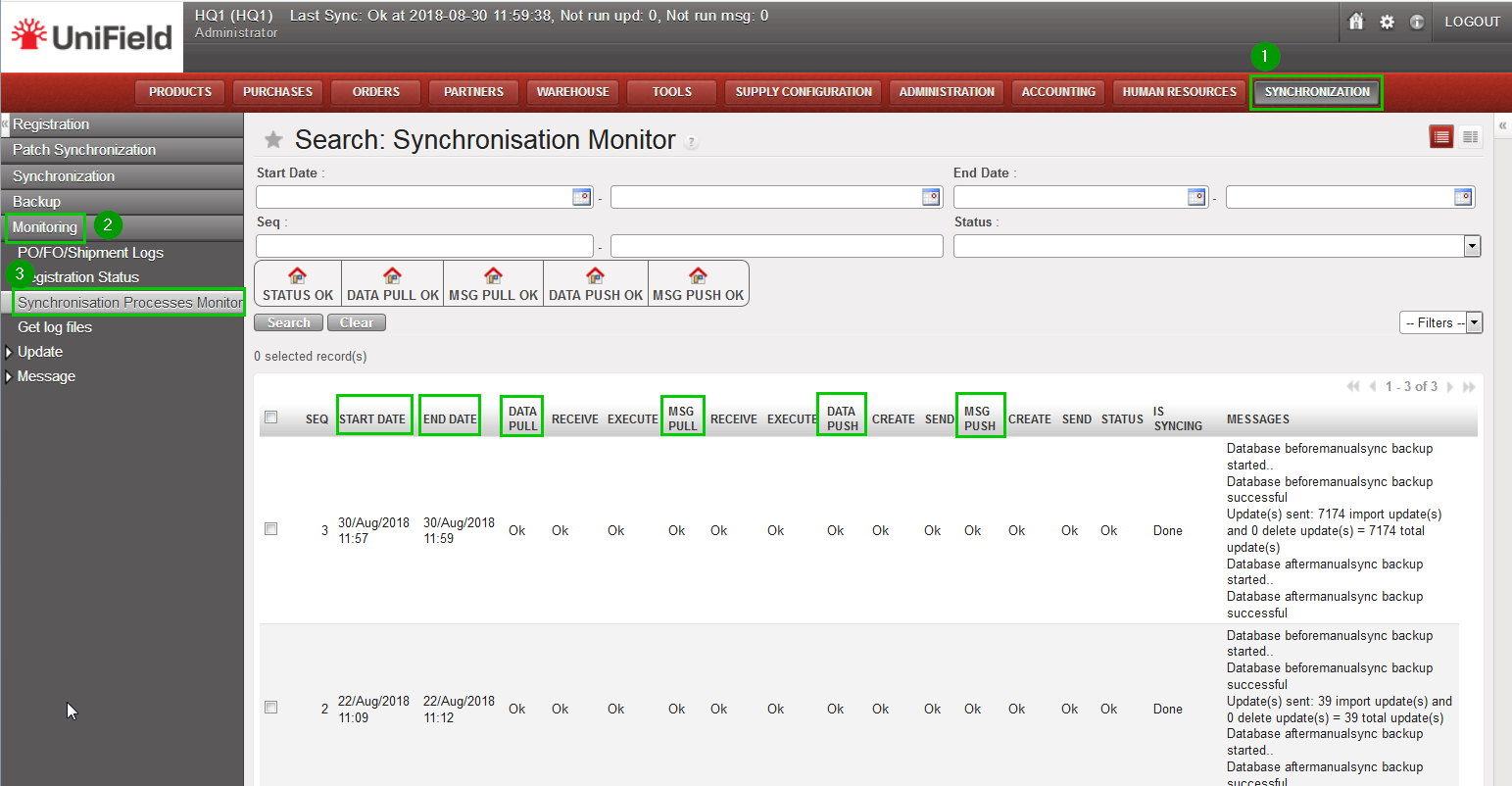Image resolution: width=1512 pixels, height=786 pixels.
Task: Open preferences gear icon in header
Action: [x=1387, y=22]
